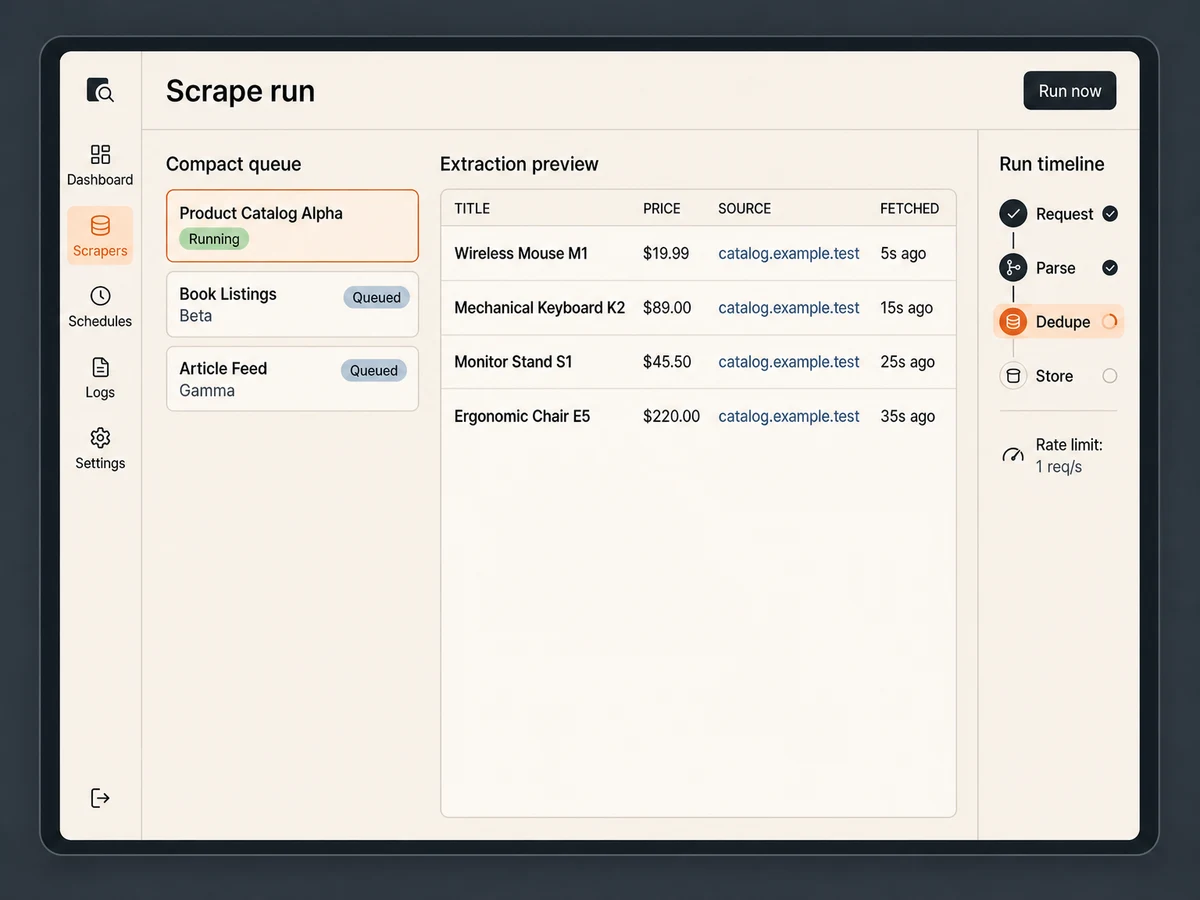Click the $45.50 price cell
Viewport: 1200px width, 900px height.
tap(667, 362)
